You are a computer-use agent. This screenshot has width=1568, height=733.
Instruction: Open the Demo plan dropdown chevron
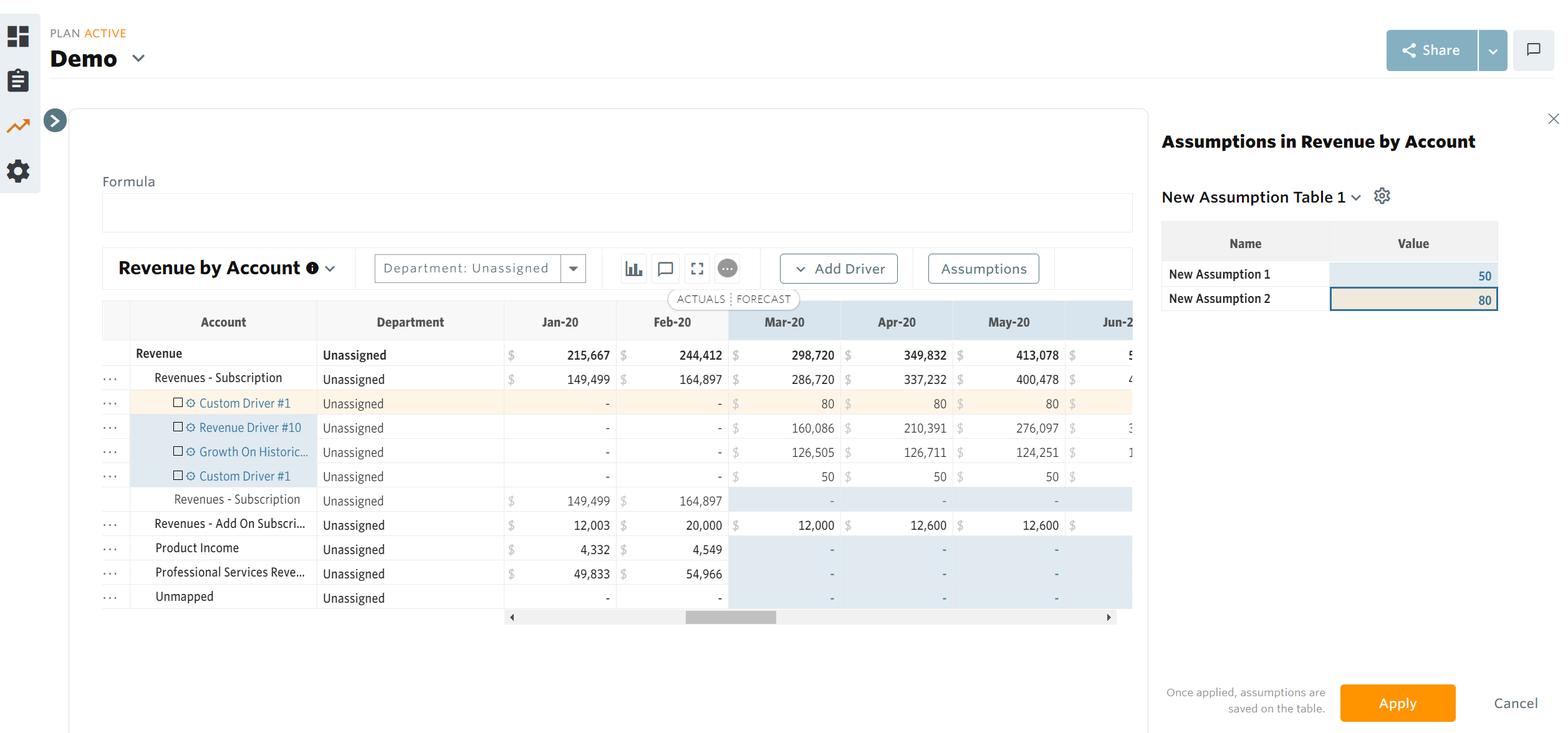138,59
